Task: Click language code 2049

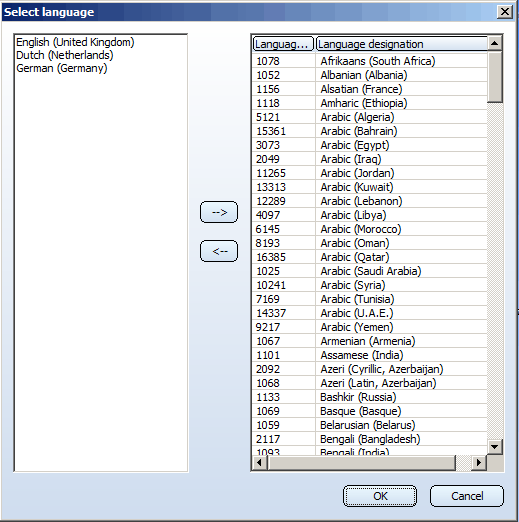Action: point(268,159)
